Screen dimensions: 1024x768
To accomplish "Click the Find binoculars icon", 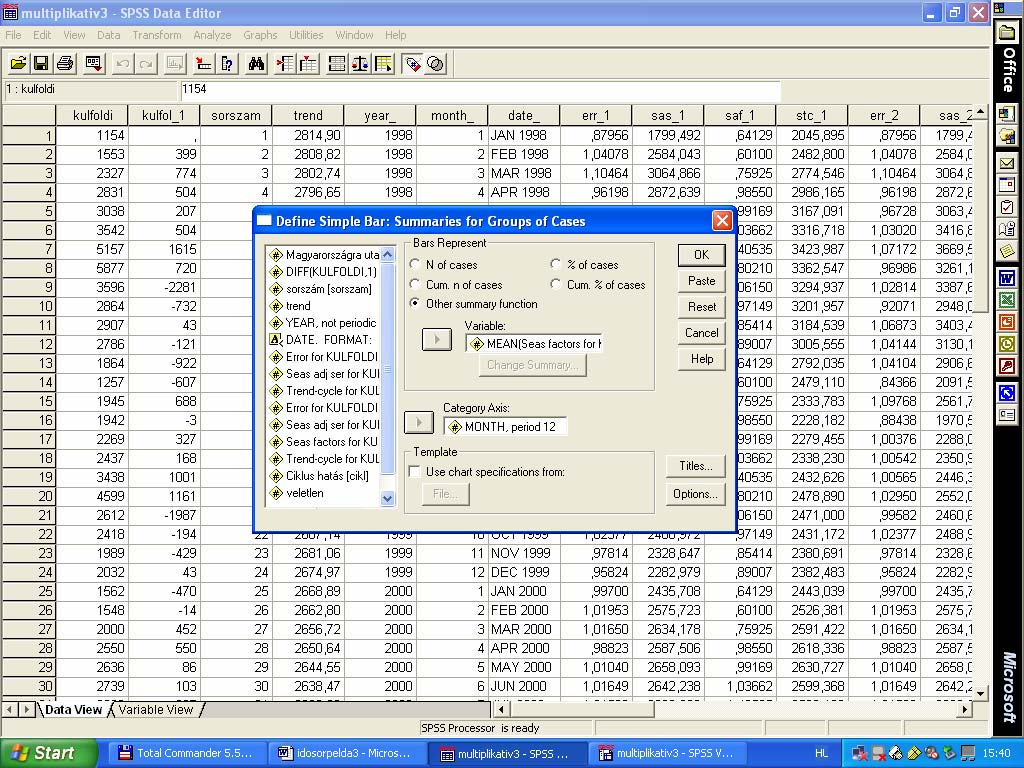I will (x=256, y=63).
